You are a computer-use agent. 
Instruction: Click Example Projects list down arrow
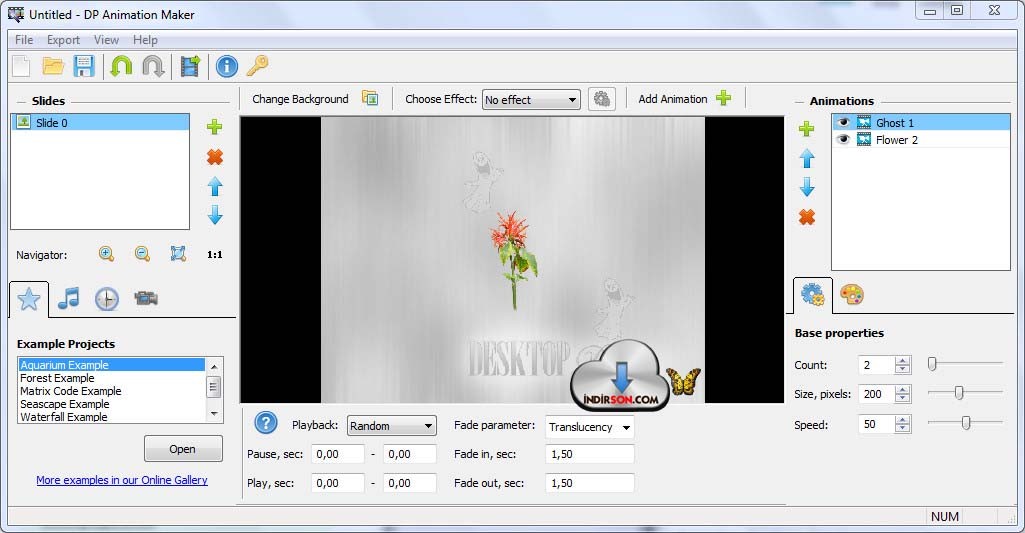tap(214, 414)
